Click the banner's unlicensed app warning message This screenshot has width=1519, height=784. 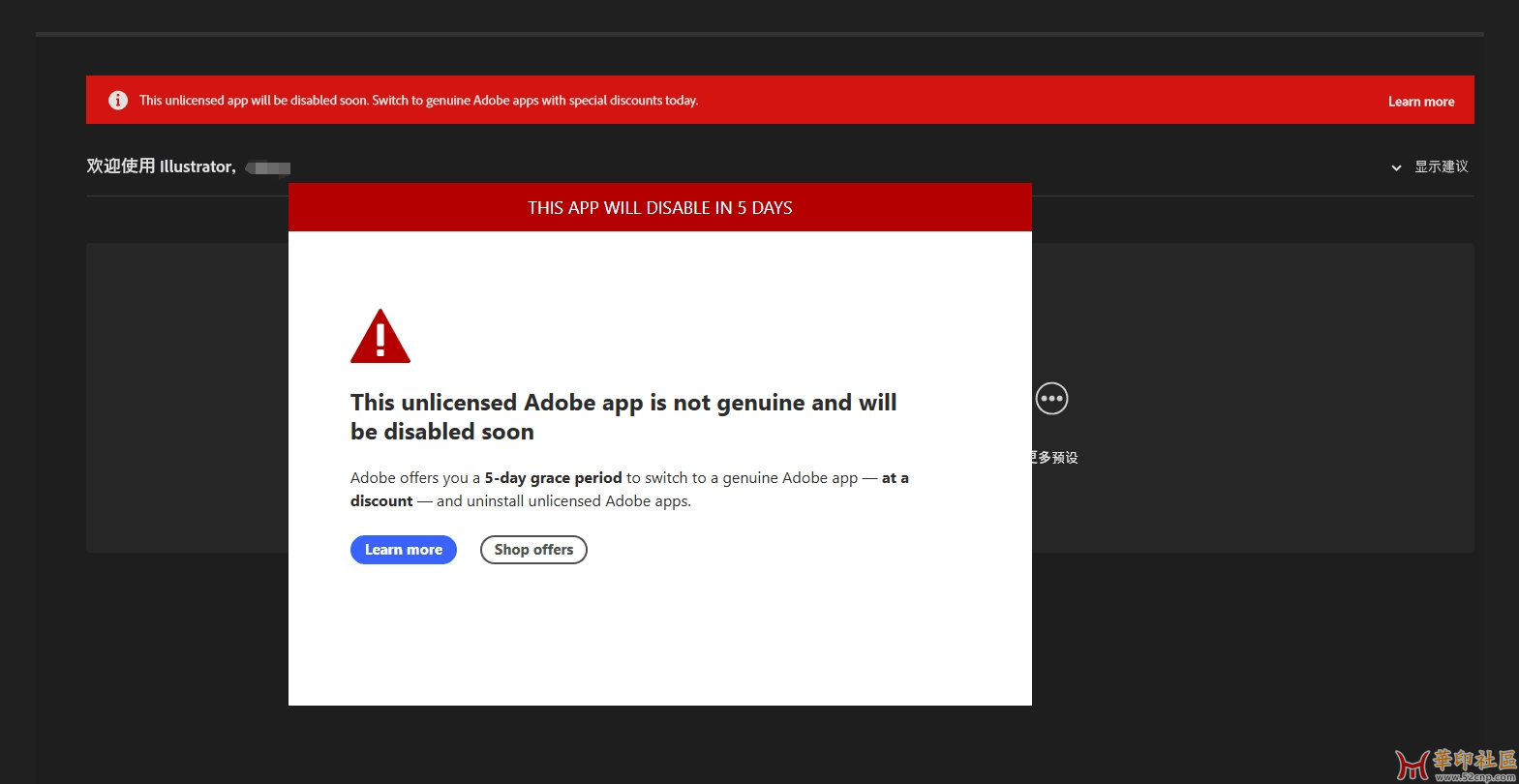418,101
